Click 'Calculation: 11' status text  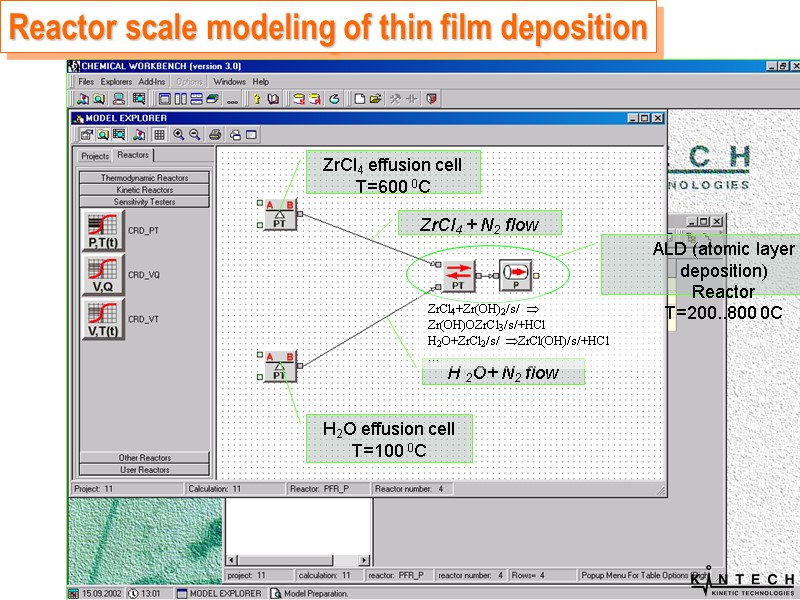click(214, 489)
